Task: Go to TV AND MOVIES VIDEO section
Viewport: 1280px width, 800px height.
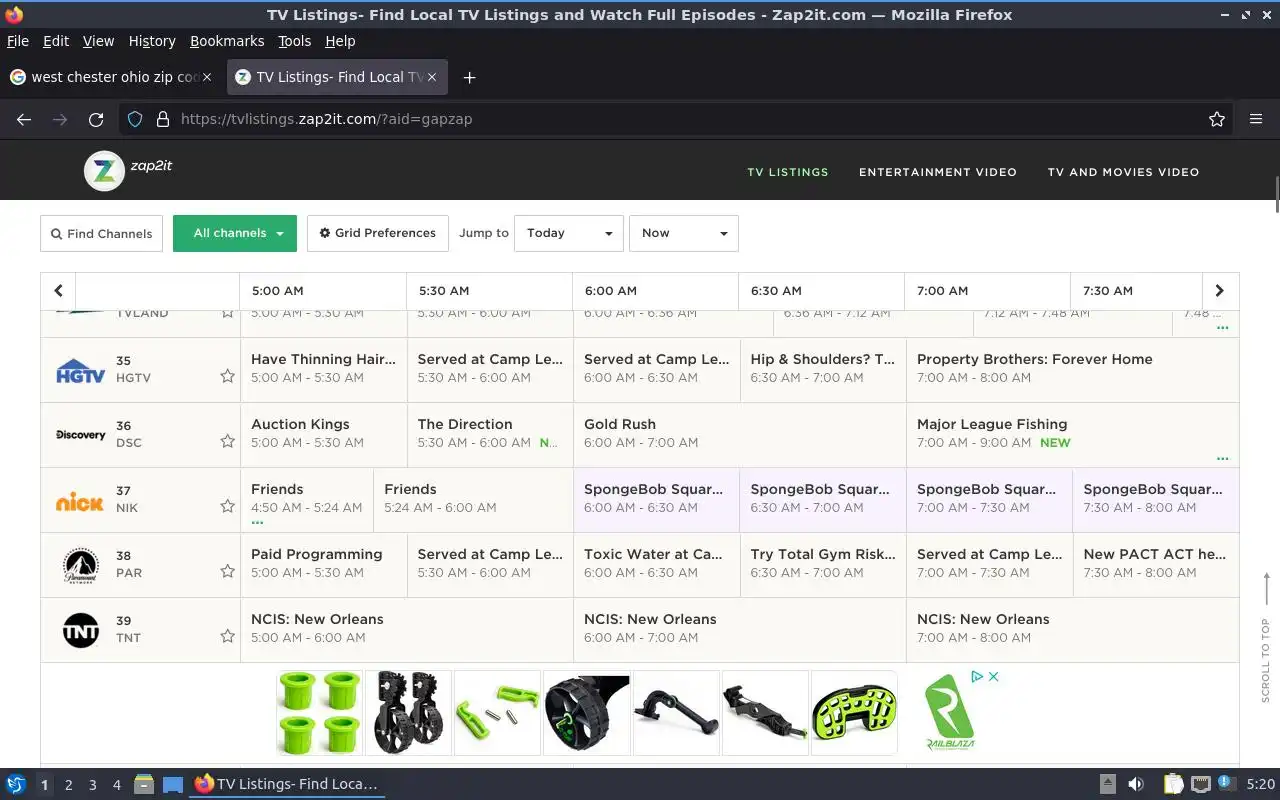Action: 1123,172
